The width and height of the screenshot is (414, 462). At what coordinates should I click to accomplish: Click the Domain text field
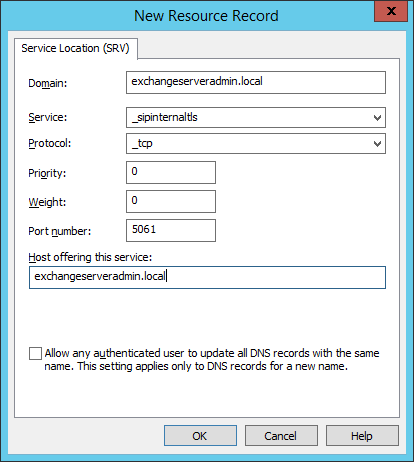pyautogui.click(x=256, y=82)
